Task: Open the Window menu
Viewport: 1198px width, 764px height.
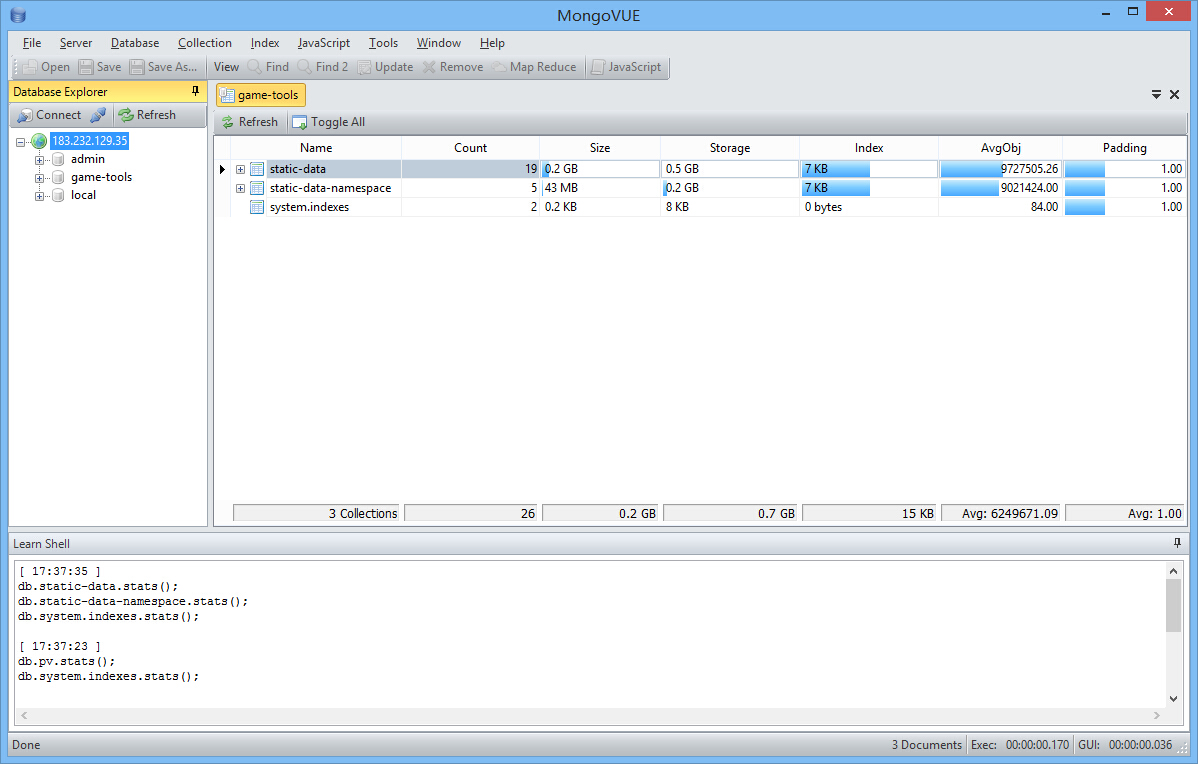Action: [439, 43]
